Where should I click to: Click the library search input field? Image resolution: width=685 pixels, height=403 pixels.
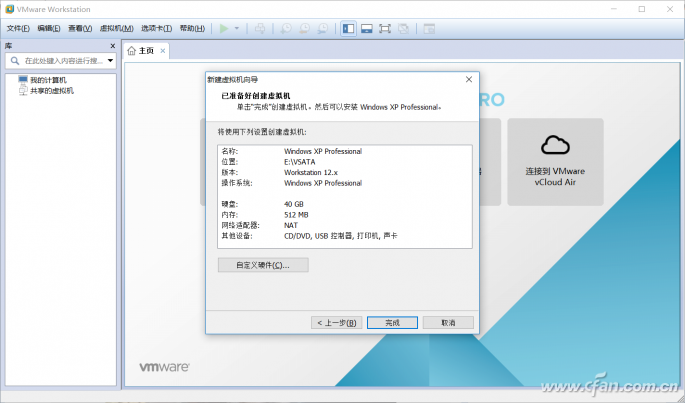[x=61, y=61]
